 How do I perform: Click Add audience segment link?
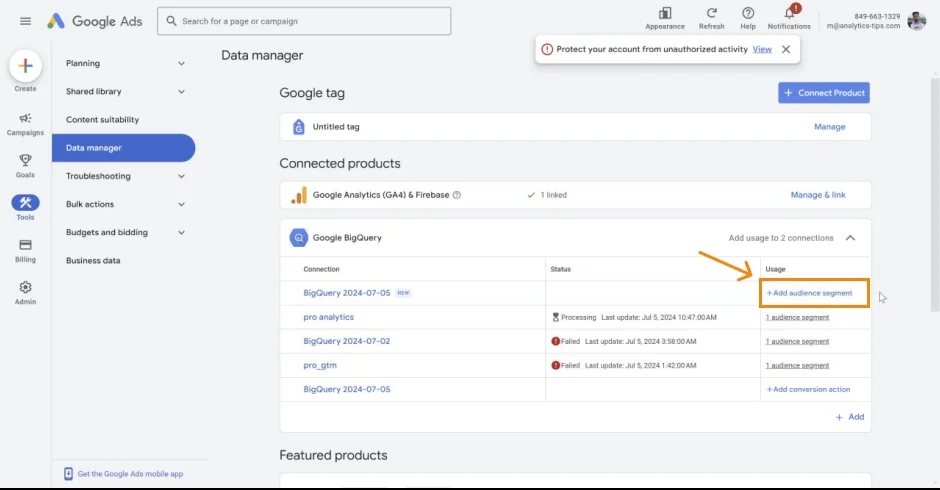click(809, 293)
